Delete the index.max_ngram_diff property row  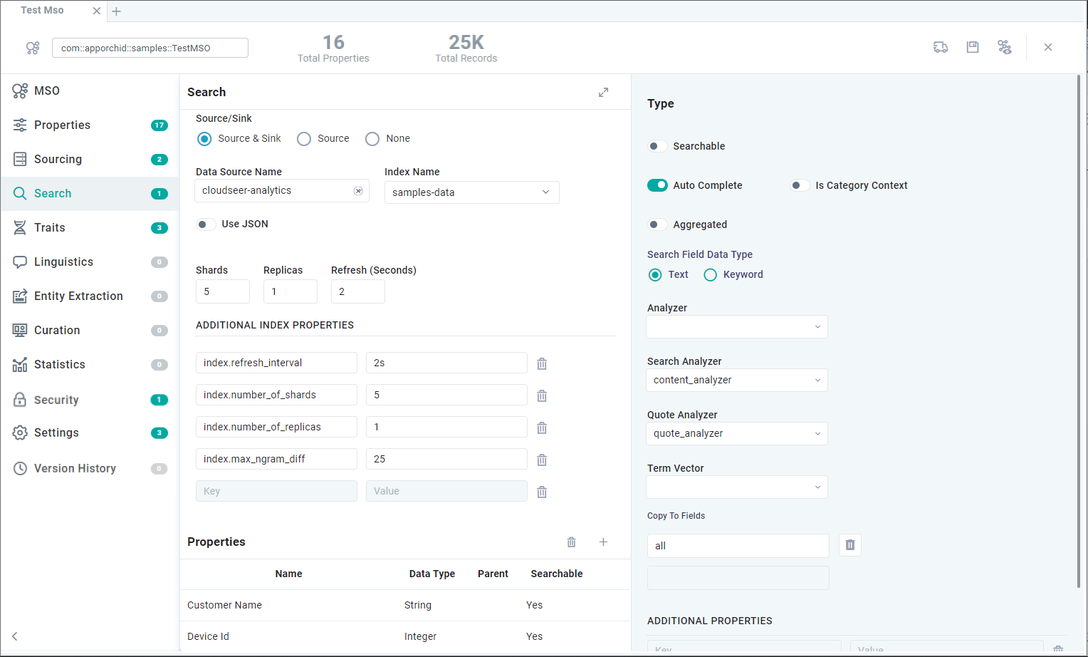[x=542, y=460]
